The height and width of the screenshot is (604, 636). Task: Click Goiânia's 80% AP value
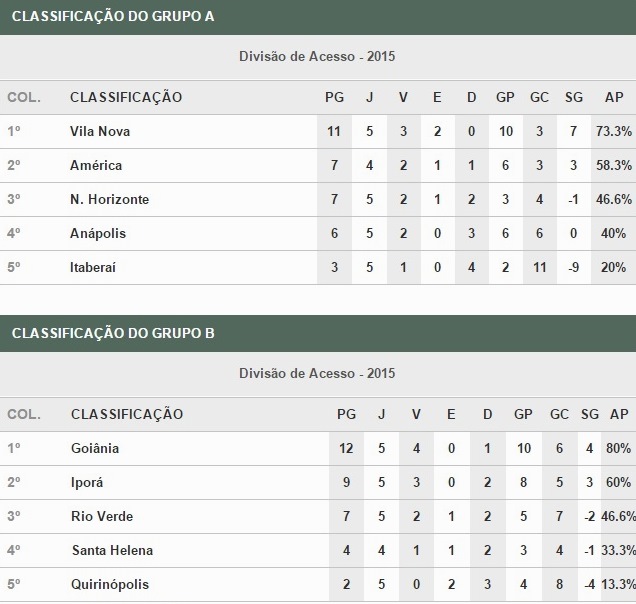(619, 449)
